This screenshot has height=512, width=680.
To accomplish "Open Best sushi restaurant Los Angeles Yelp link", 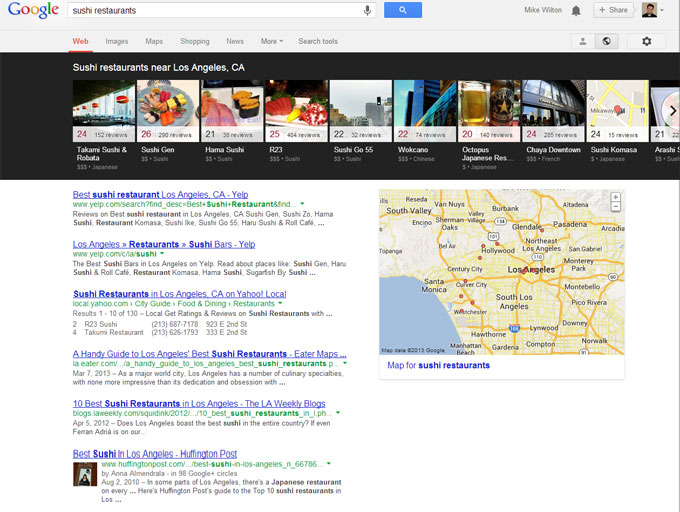I will click(160, 195).
